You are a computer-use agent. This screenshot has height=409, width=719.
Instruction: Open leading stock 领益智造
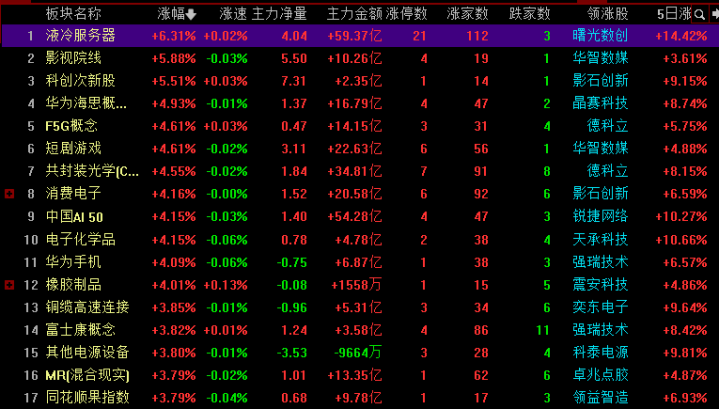click(600, 398)
